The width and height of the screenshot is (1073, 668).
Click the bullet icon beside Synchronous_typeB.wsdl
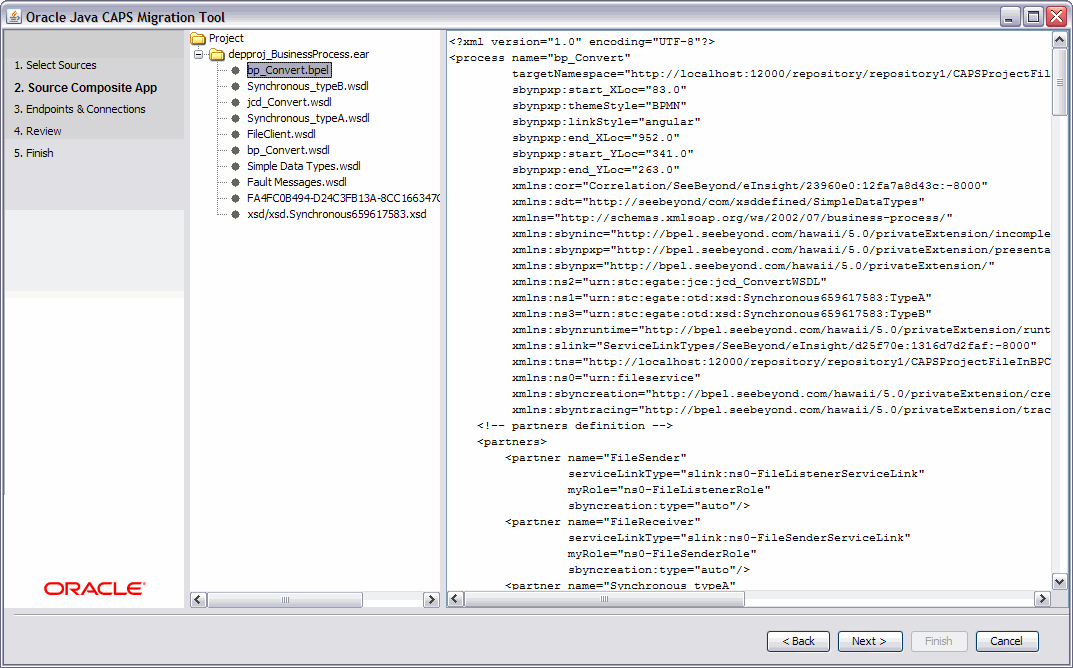pos(235,86)
